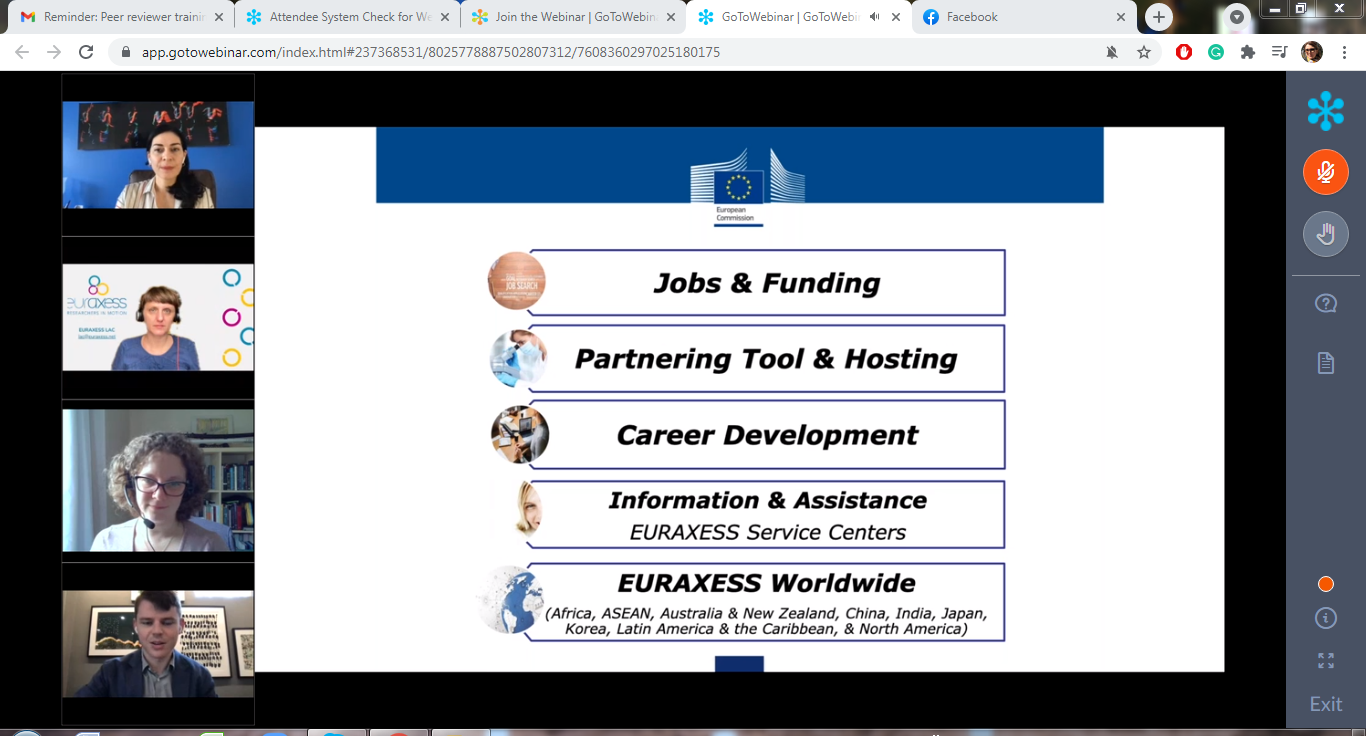The height and width of the screenshot is (736, 1366).
Task: View site info via the padlock icon
Action: [126, 52]
